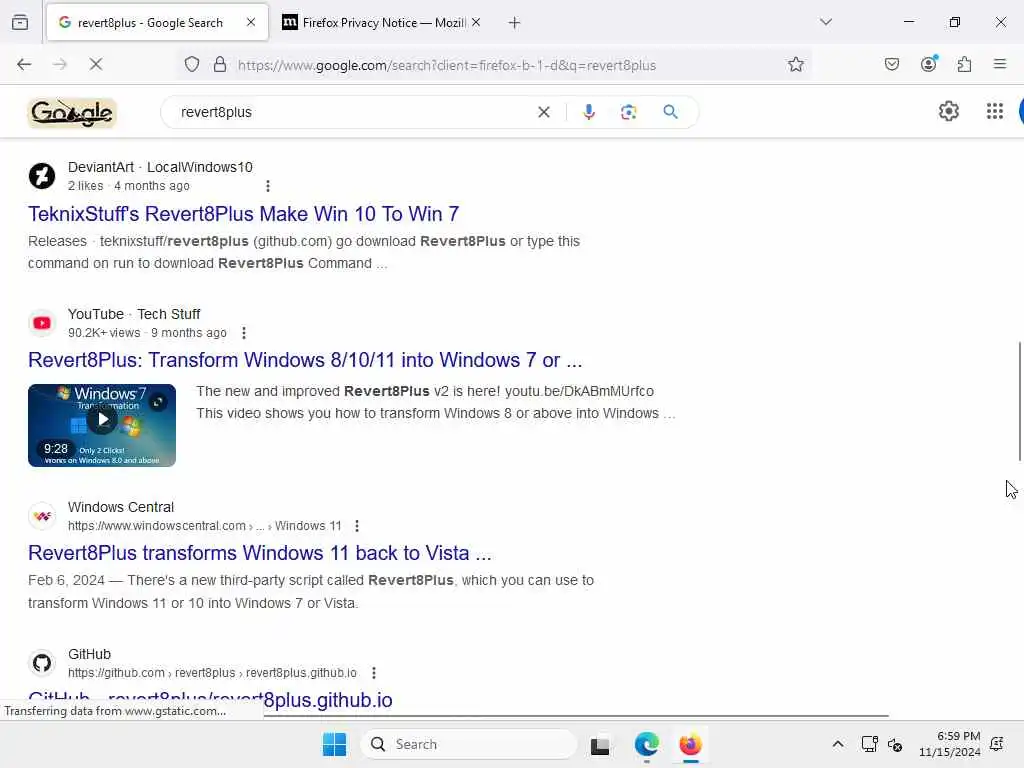Open Google quick settings gear
This screenshot has height=768, width=1024.
coord(949,112)
